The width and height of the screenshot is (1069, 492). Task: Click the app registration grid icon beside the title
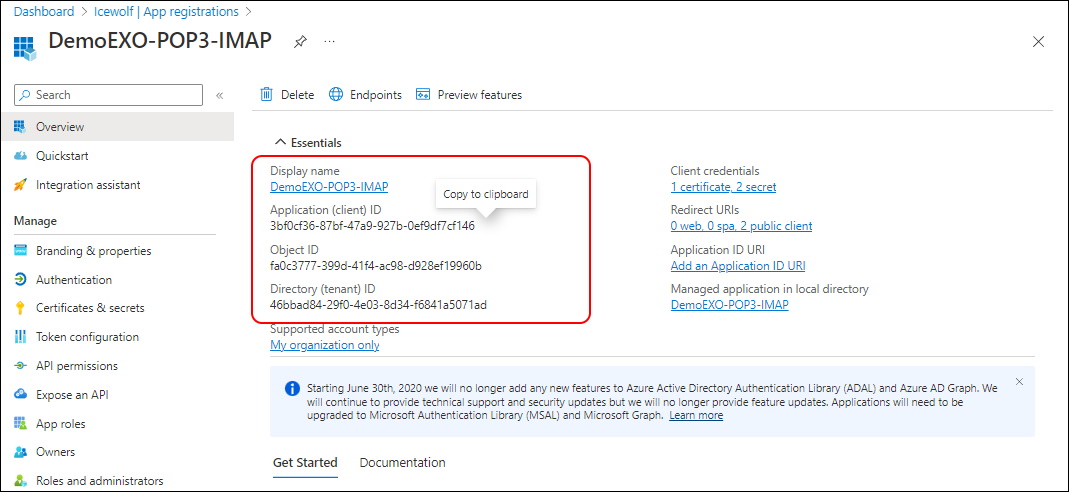[24, 48]
